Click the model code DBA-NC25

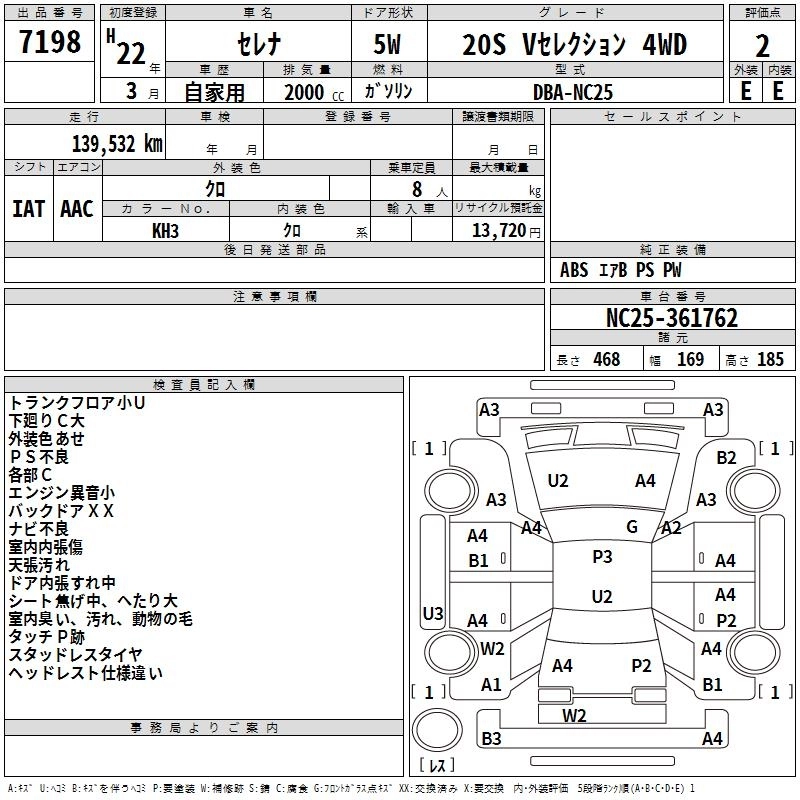click(575, 91)
